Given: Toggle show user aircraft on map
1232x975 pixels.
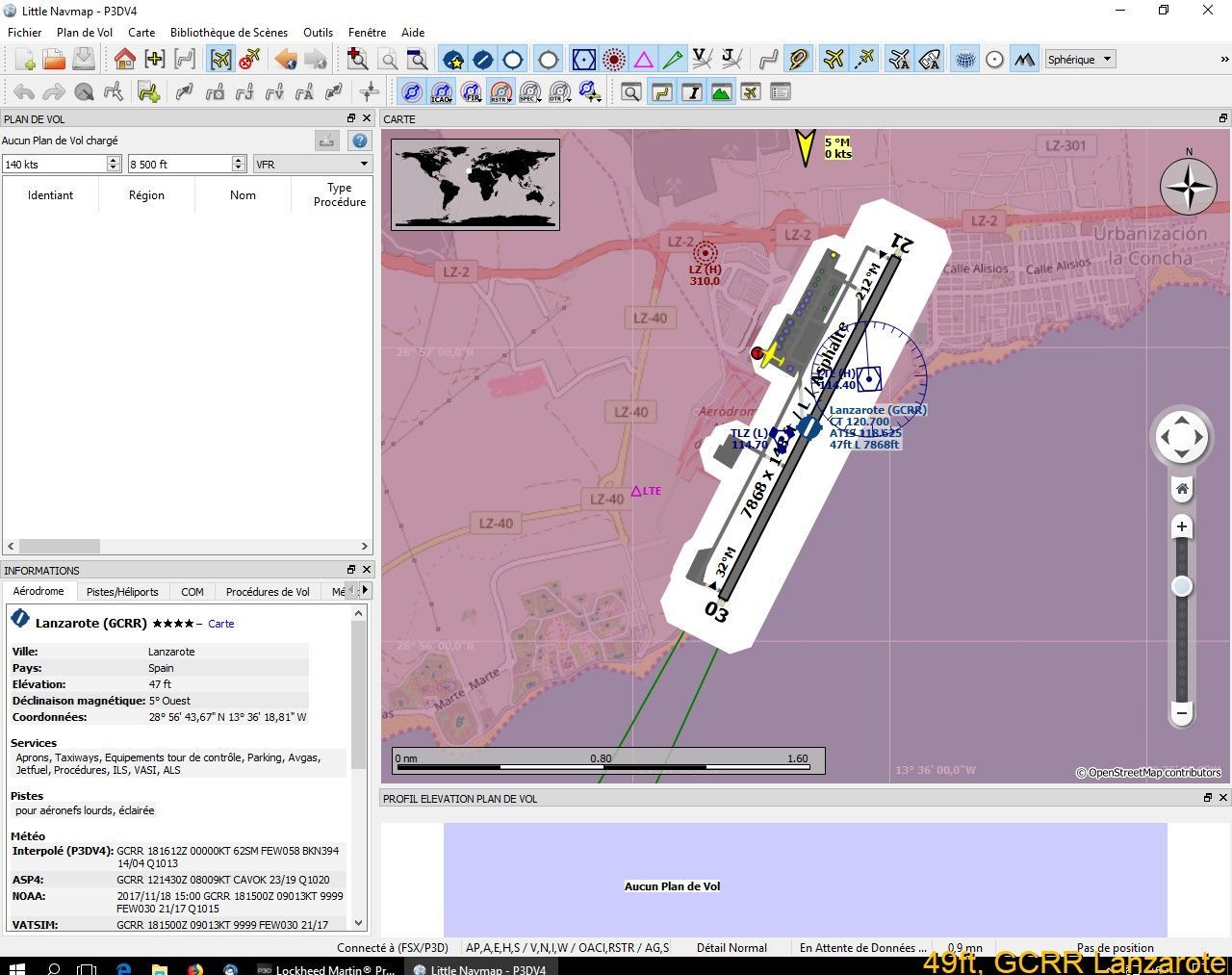Looking at the screenshot, I should point(834,60).
